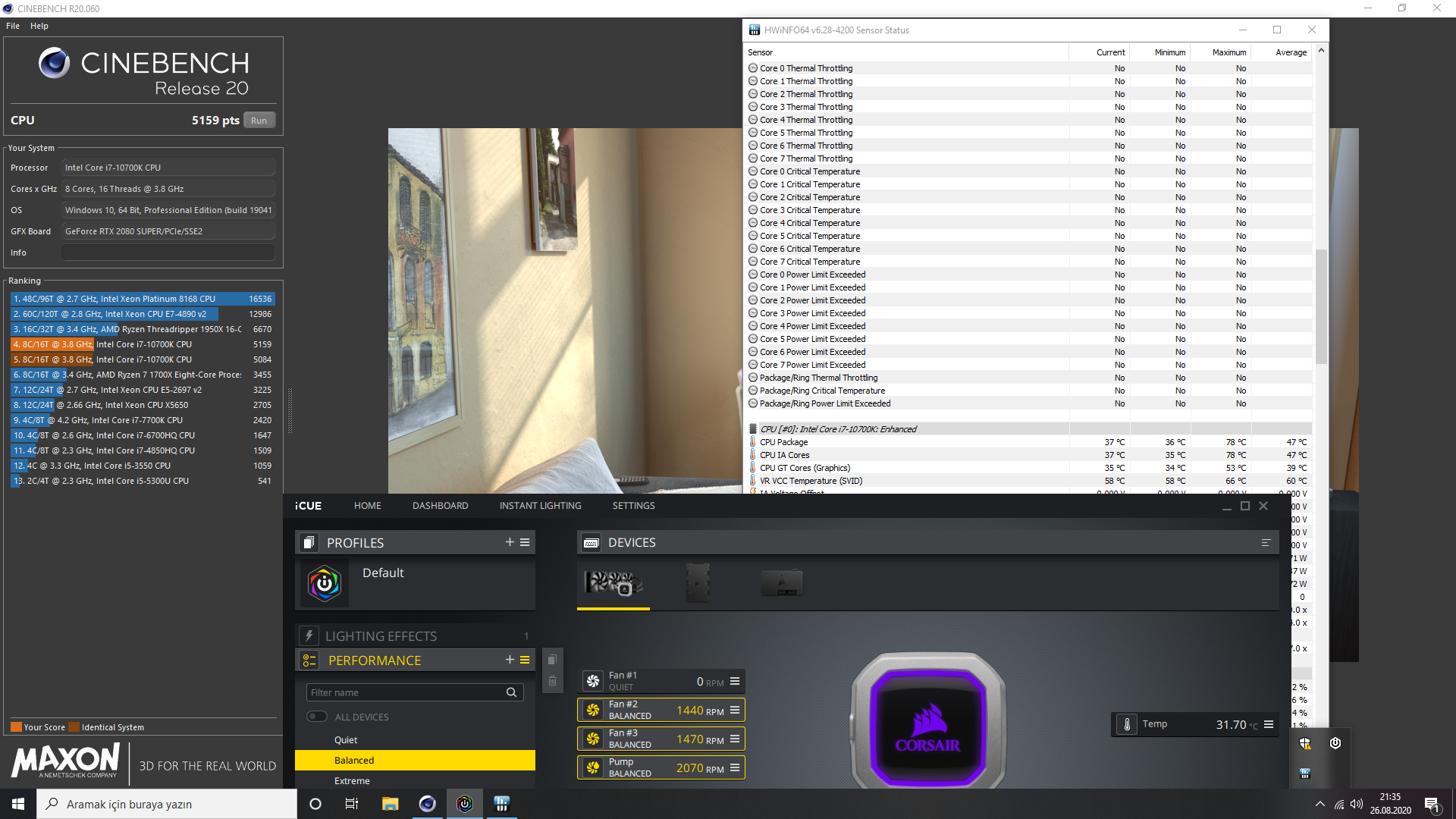Open the iCUE SETTINGS tab

[x=634, y=506]
